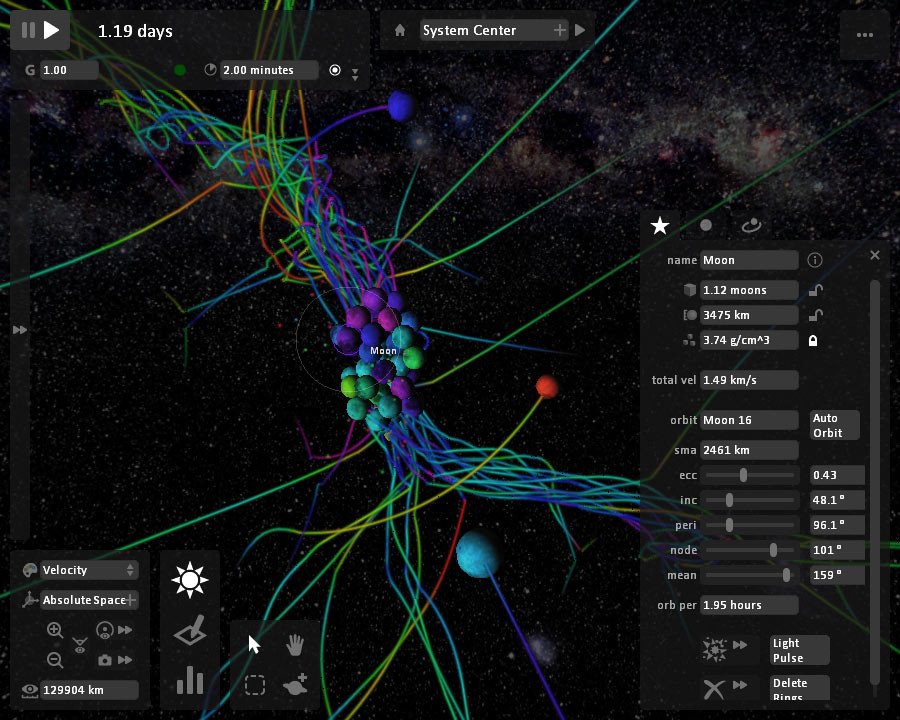
Task: Select the pointer cursor tool
Action: click(x=254, y=644)
